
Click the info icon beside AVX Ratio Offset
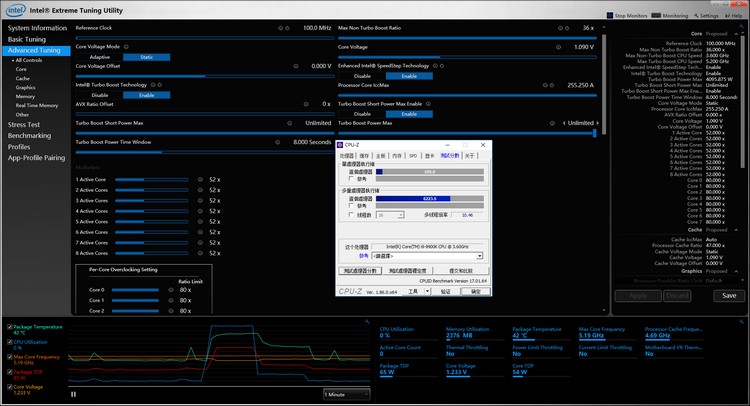(x=306, y=104)
